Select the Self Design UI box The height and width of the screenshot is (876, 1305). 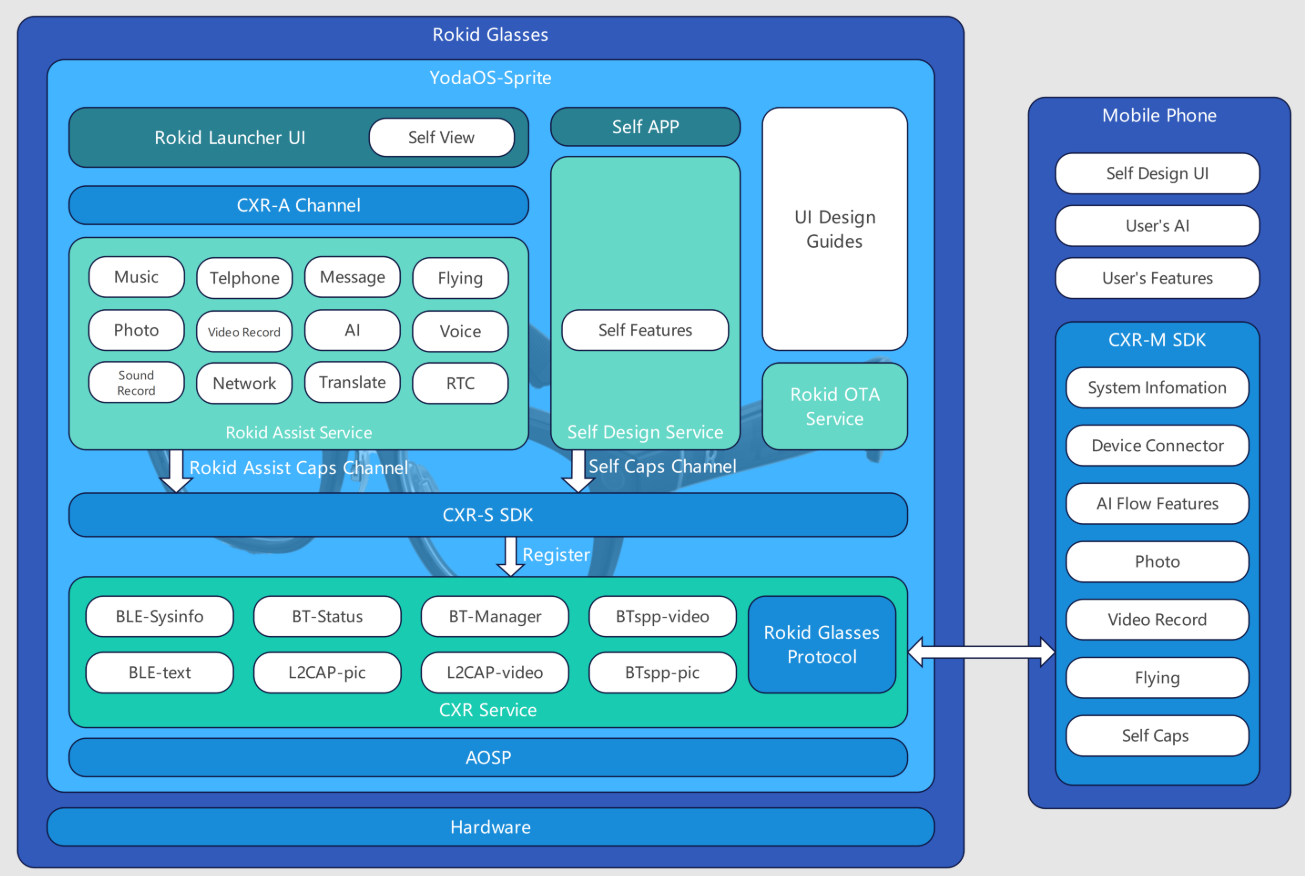pos(1157,173)
